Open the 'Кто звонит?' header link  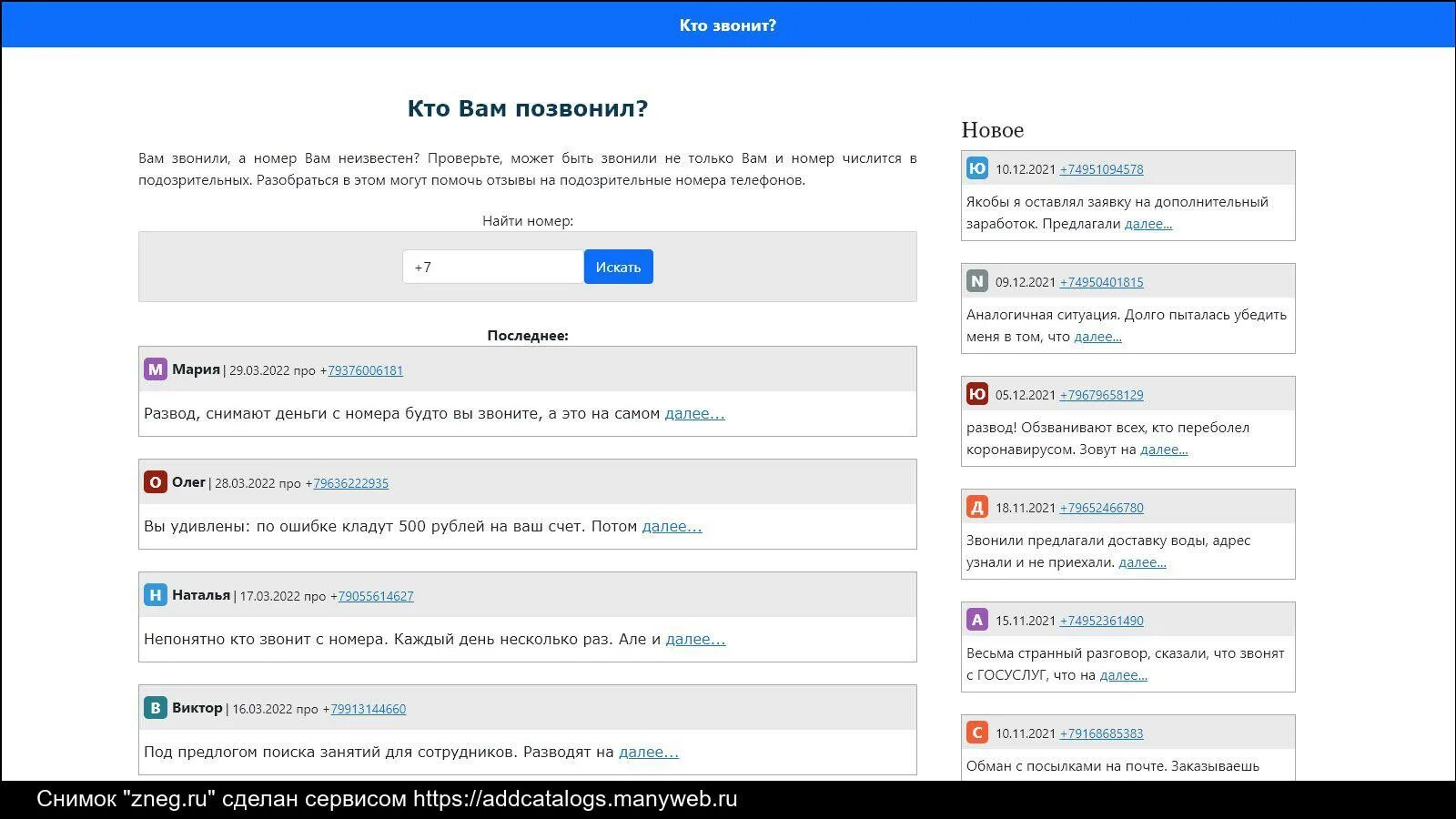pos(728,25)
